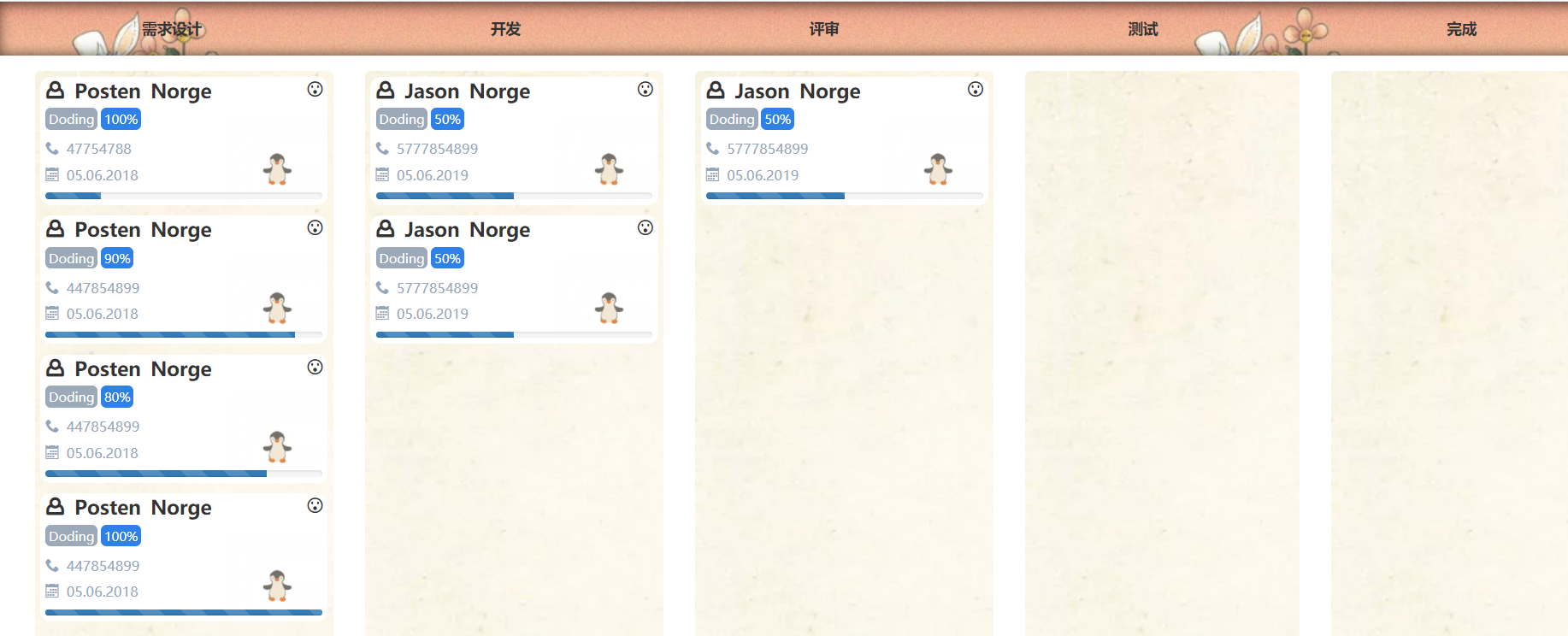Open the 完成 column header

1462,29
